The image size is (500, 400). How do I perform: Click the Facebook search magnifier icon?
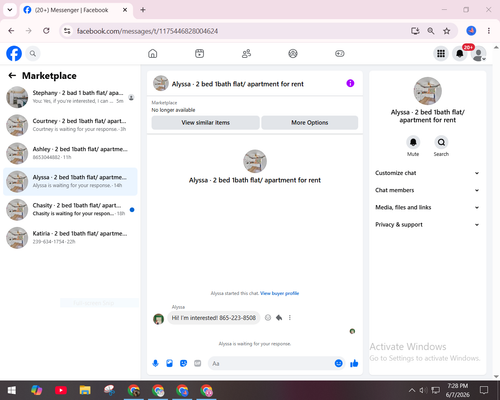coord(33,53)
